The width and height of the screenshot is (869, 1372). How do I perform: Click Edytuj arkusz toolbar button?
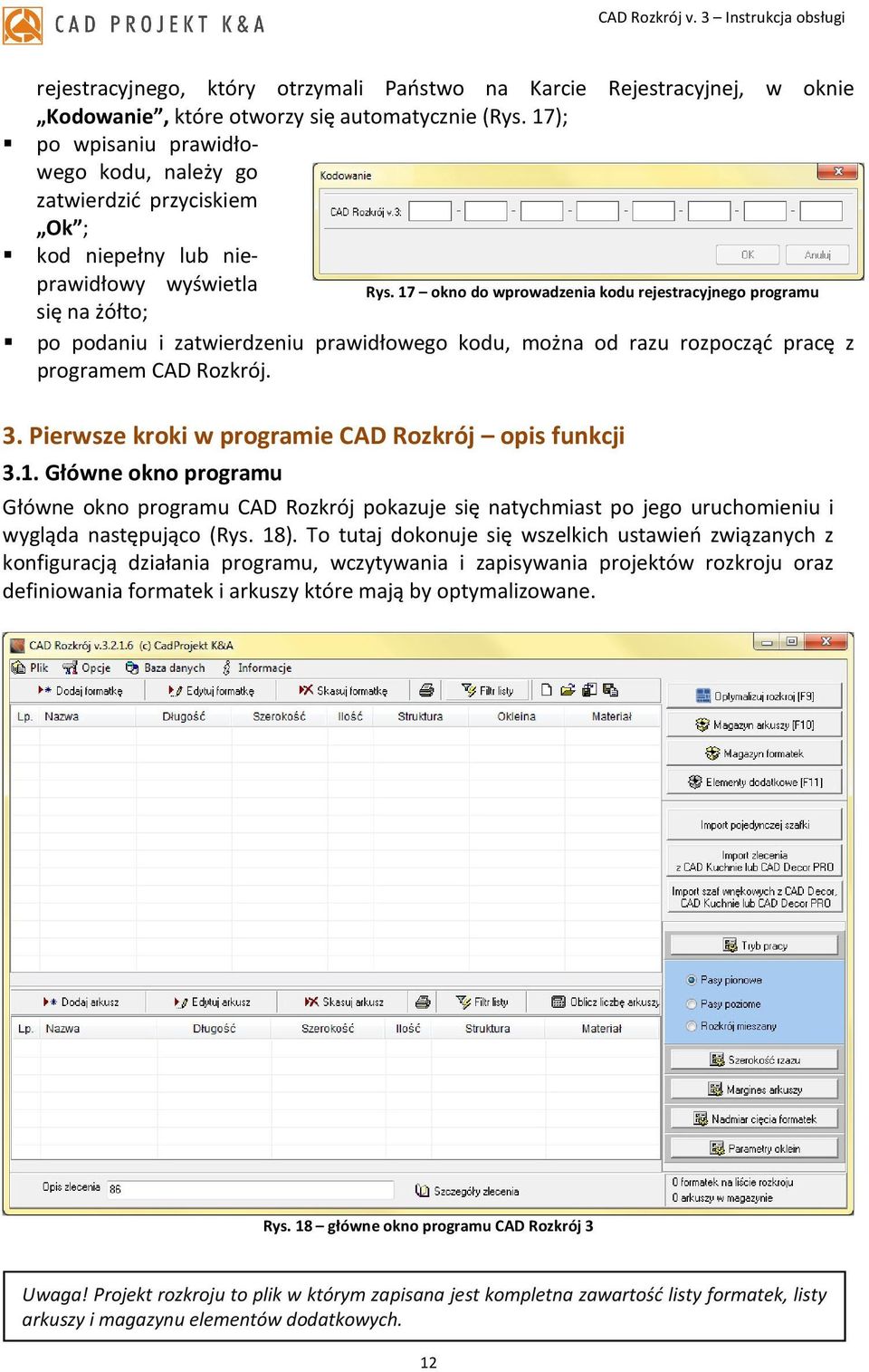click(212, 1002)
